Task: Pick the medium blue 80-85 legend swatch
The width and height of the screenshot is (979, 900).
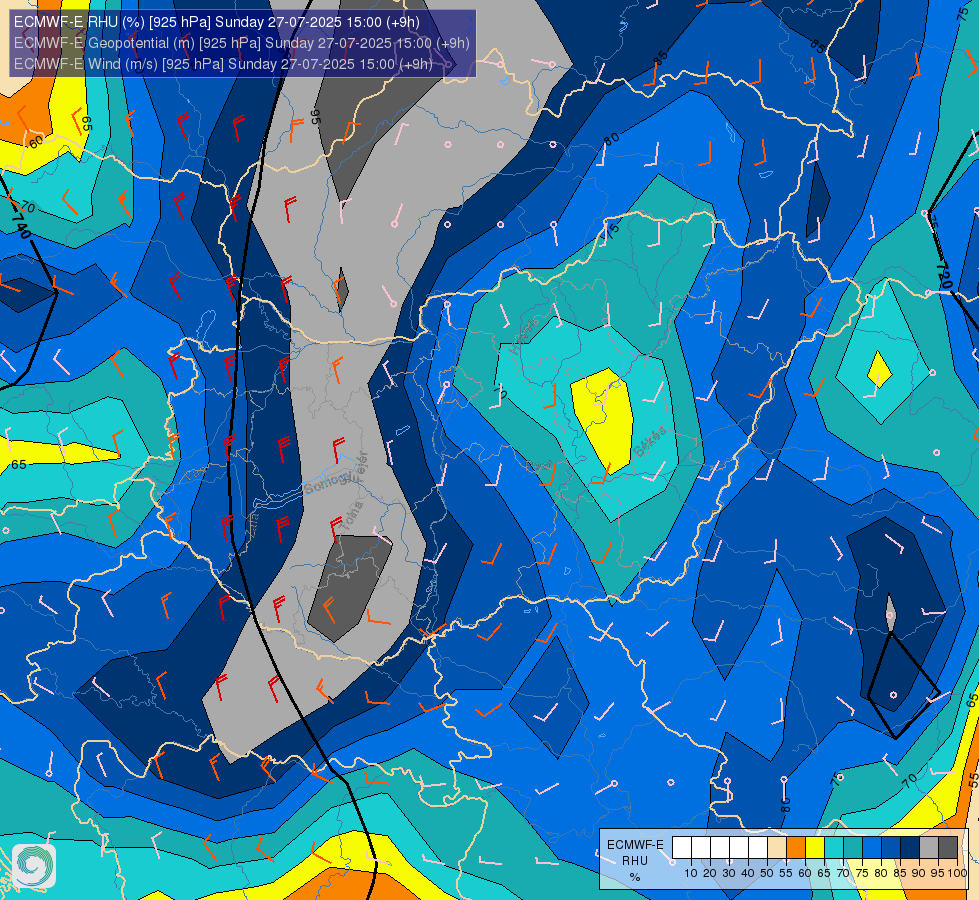Action: coord(891,847)
